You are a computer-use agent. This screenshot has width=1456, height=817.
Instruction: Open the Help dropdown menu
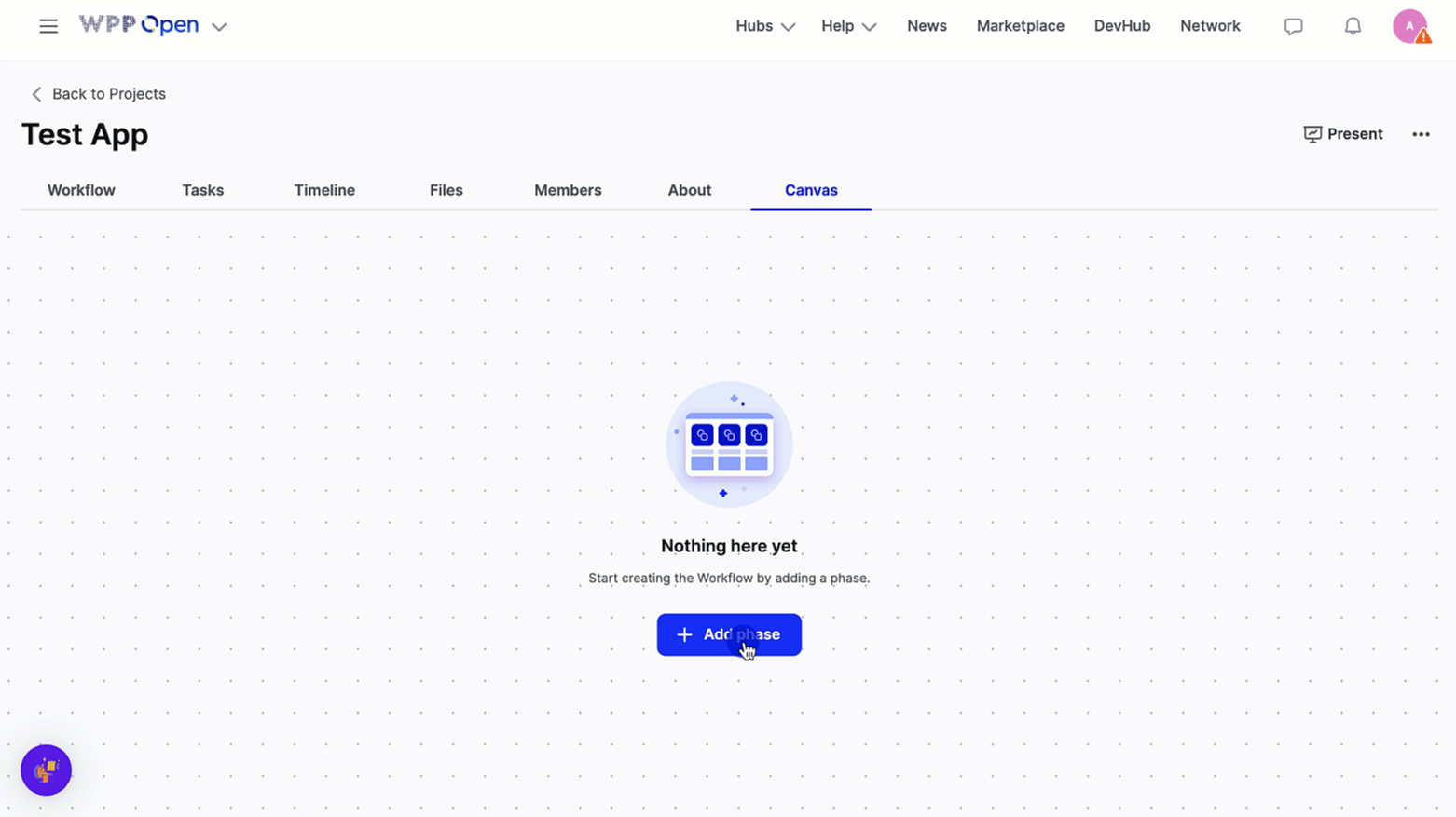pos(848,26)
